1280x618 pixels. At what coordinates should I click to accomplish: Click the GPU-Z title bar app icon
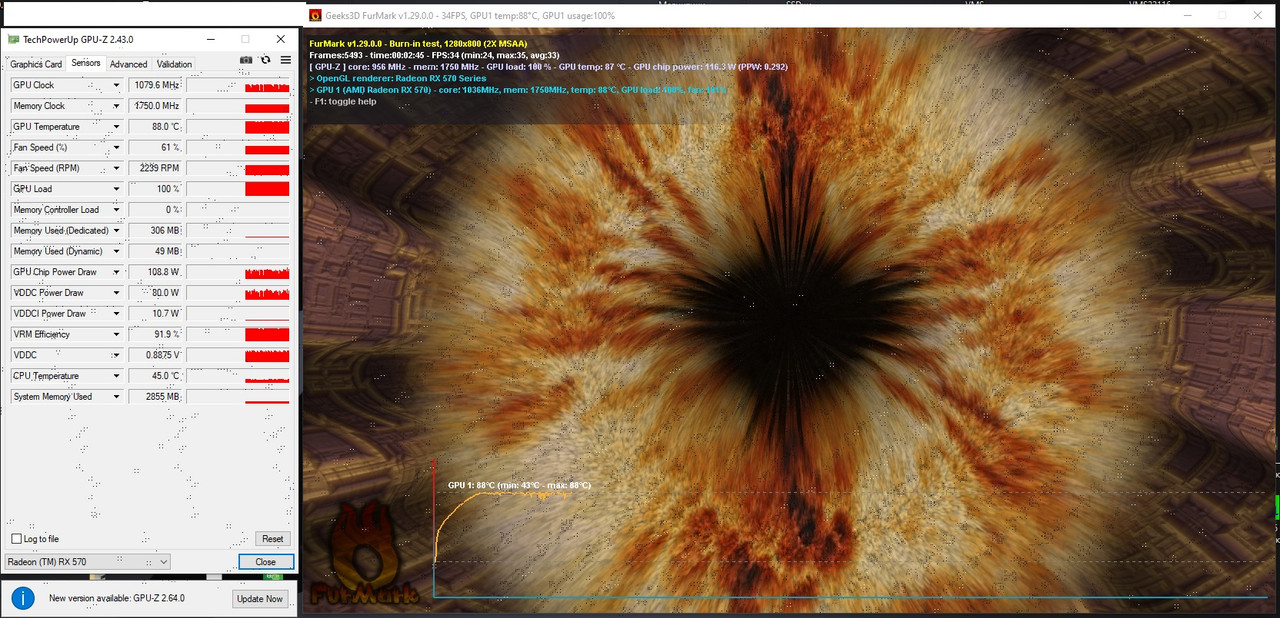tap(13, 39)
